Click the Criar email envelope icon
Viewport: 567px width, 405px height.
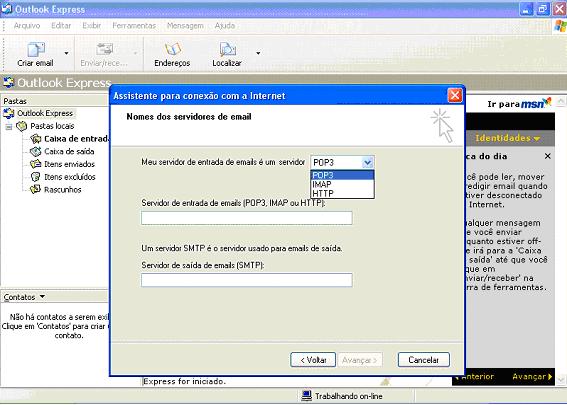[x=35, y=50]
